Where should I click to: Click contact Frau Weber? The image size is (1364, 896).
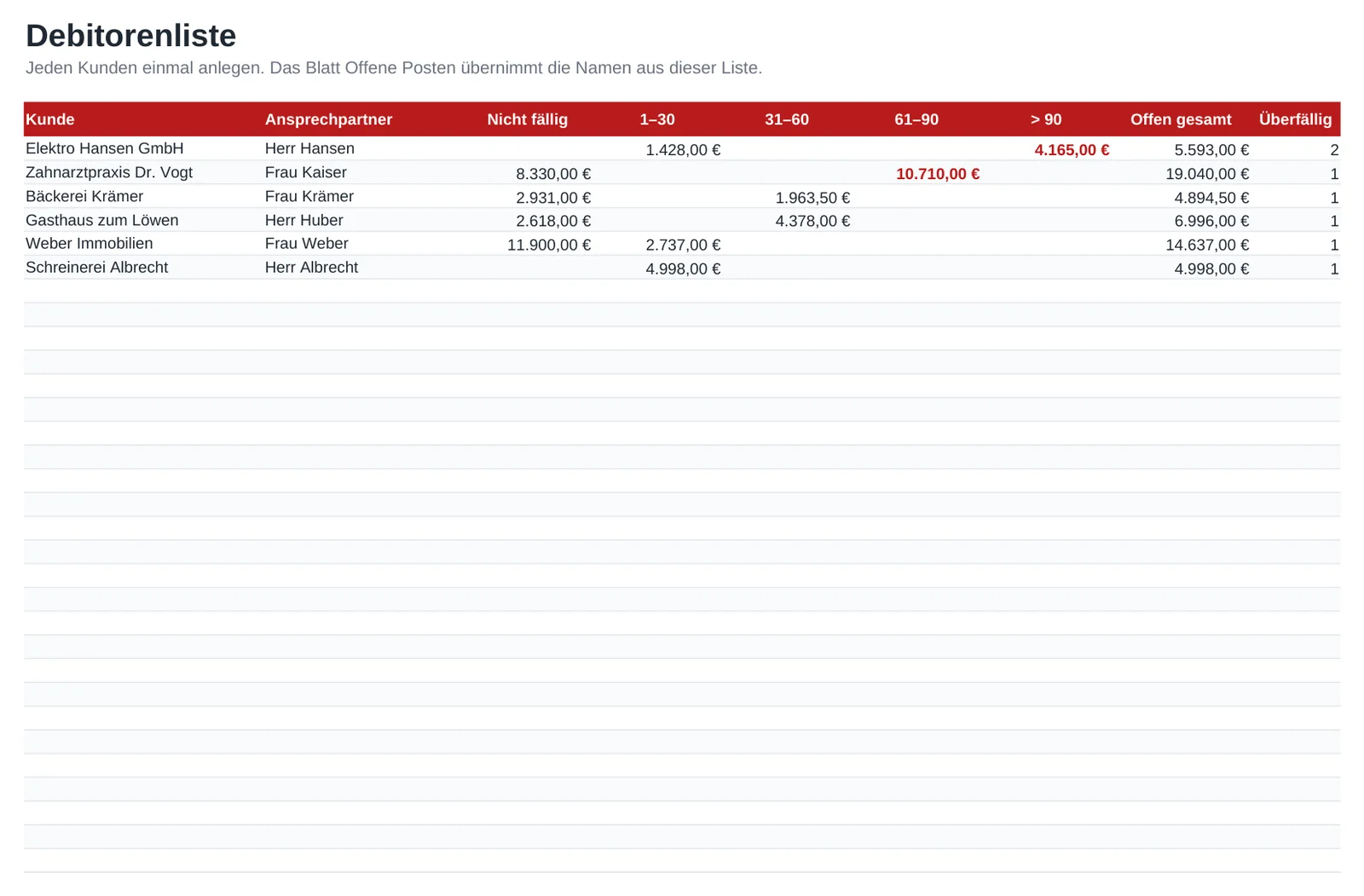coord(307,243)
